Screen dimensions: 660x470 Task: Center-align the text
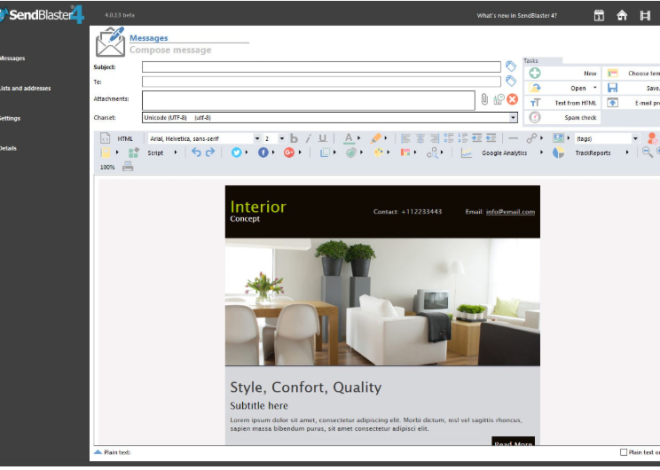[420, 138]
